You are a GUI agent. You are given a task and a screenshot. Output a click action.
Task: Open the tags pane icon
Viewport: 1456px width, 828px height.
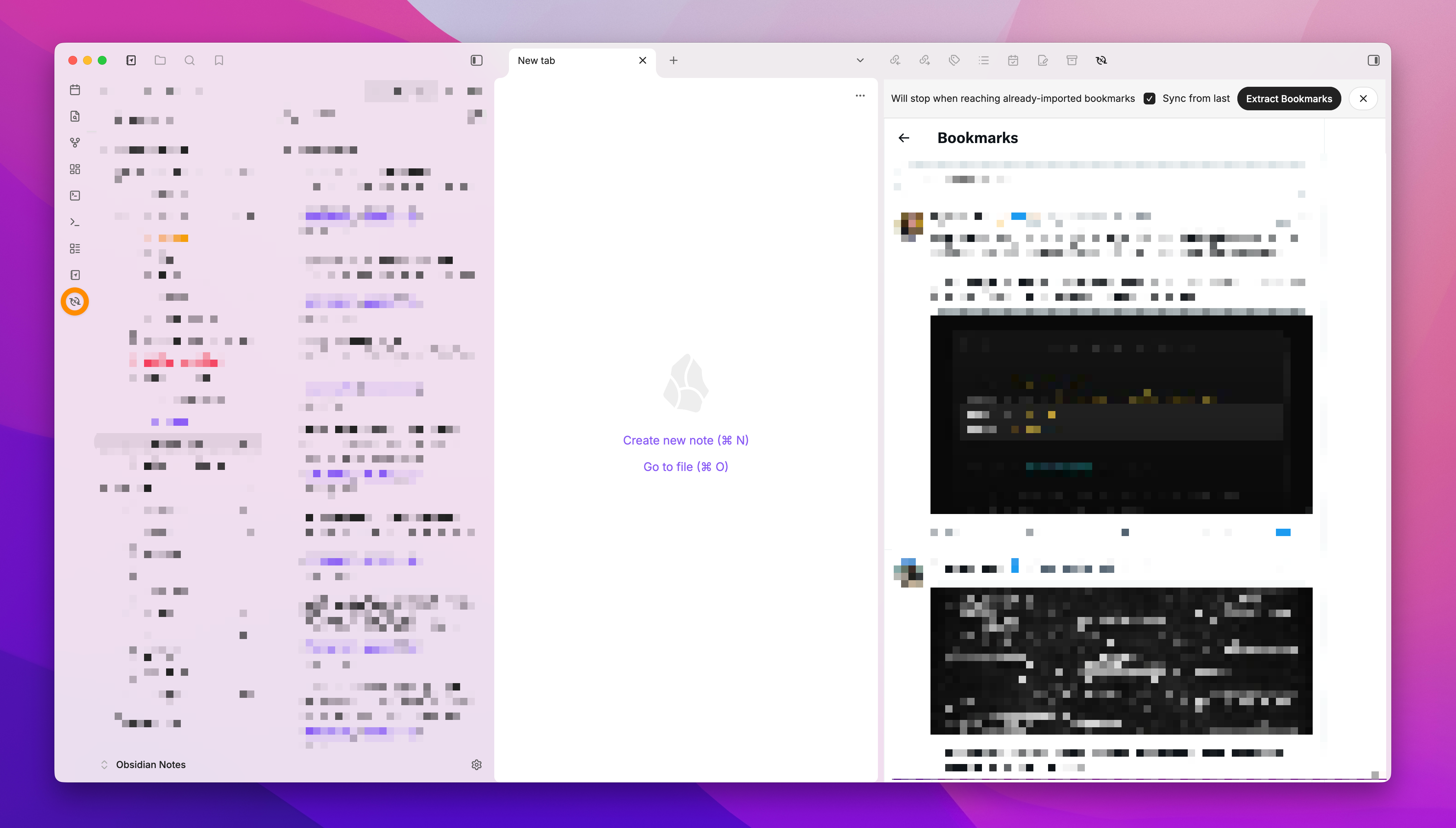(954, 60)
